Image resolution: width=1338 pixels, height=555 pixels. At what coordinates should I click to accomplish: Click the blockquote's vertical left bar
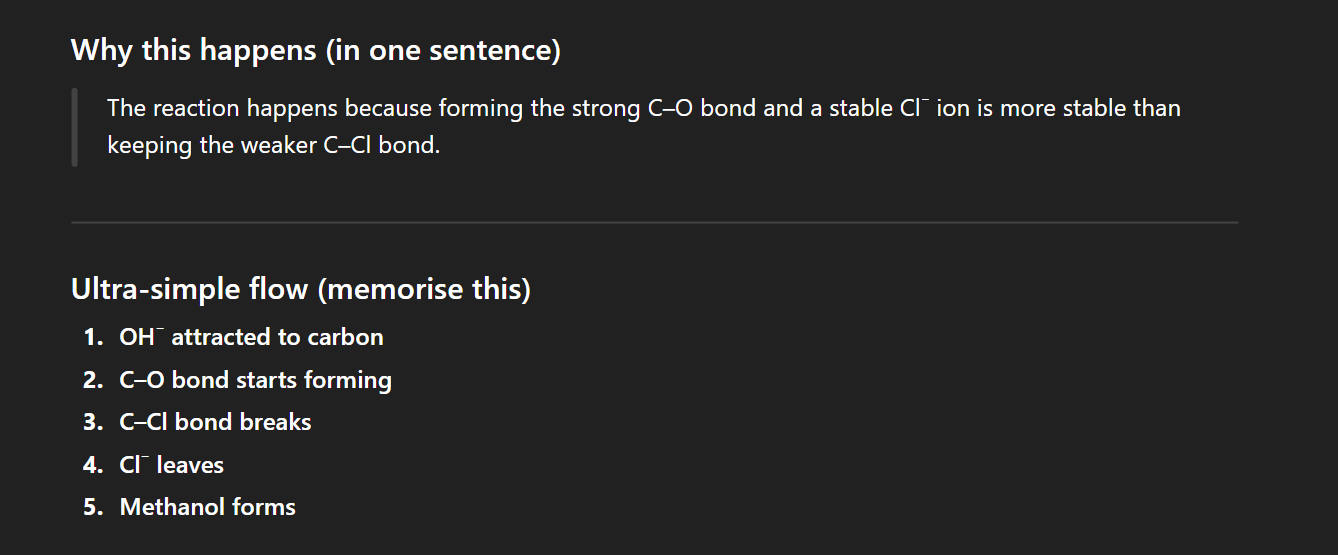75,127
